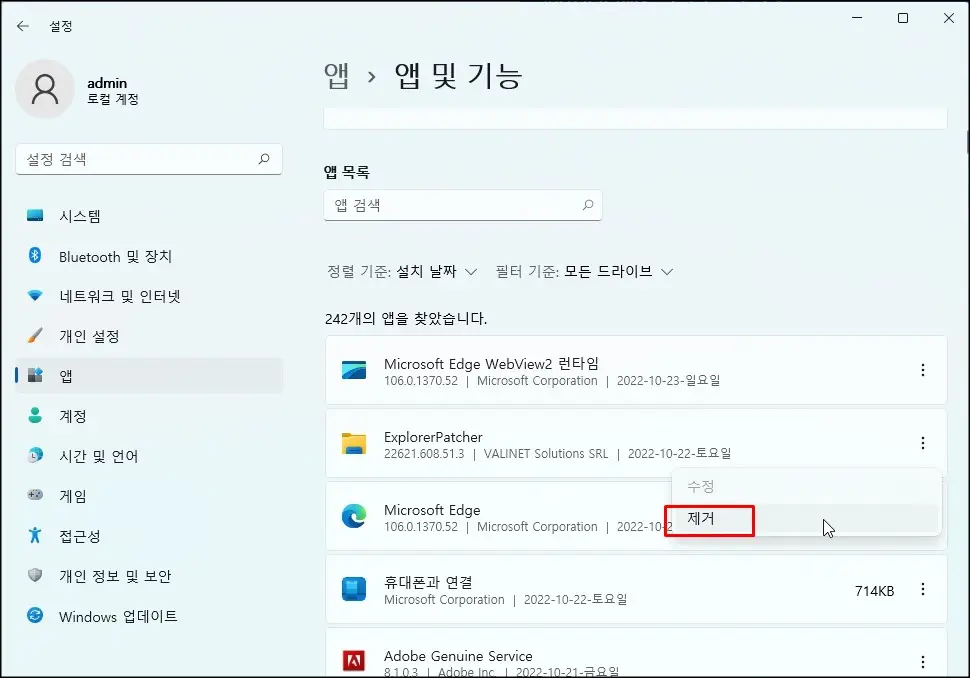This screenshot has width=970, height=678.
Task: Open options menu for Microsoft Edge WebView2 런타임
Action: (922, 370)
